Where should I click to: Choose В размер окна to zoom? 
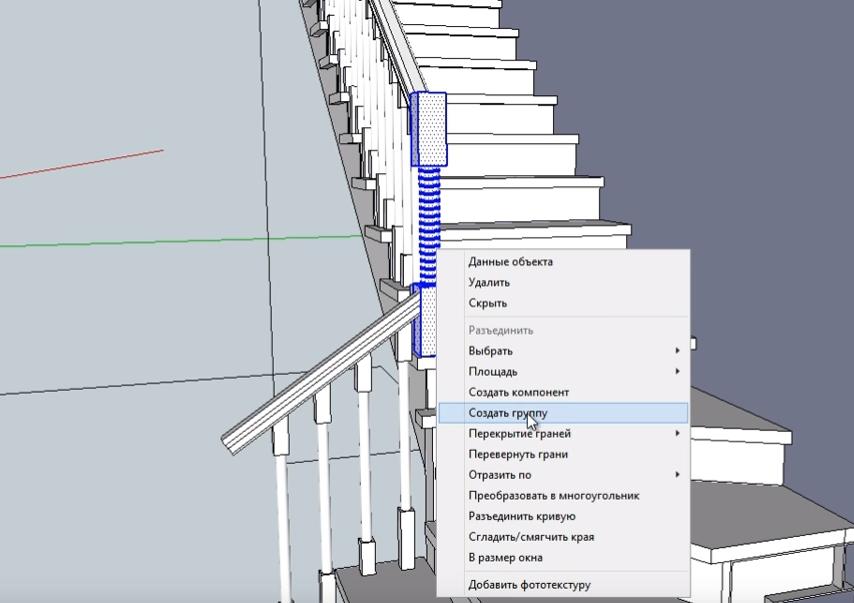pos(508,557)
